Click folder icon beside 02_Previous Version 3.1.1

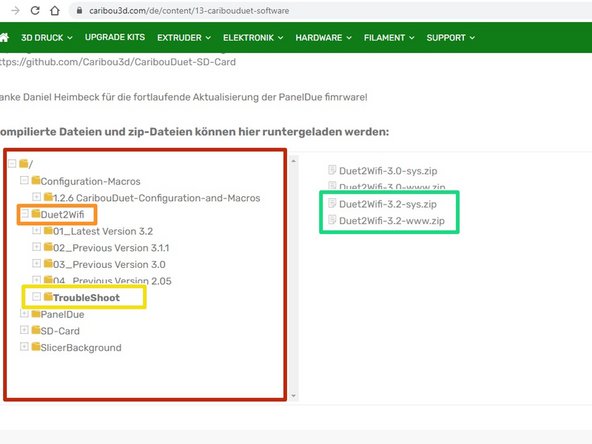point(48,247)
